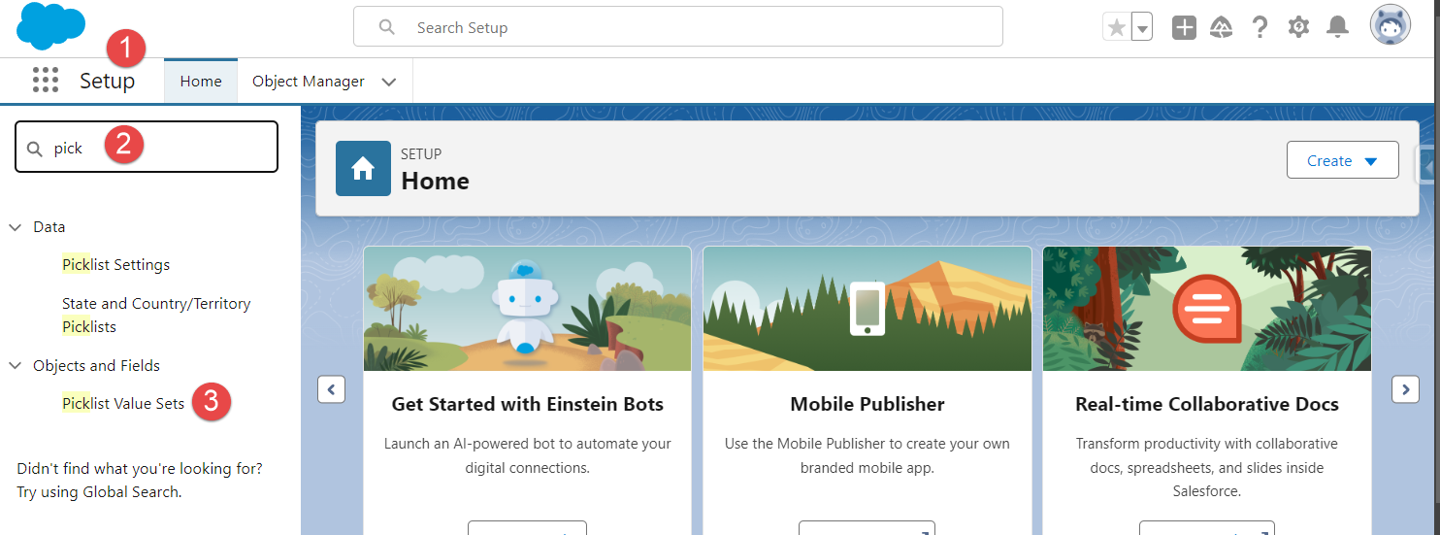Click the 'Mobile Publisher' card heading

tap(867, 405)
